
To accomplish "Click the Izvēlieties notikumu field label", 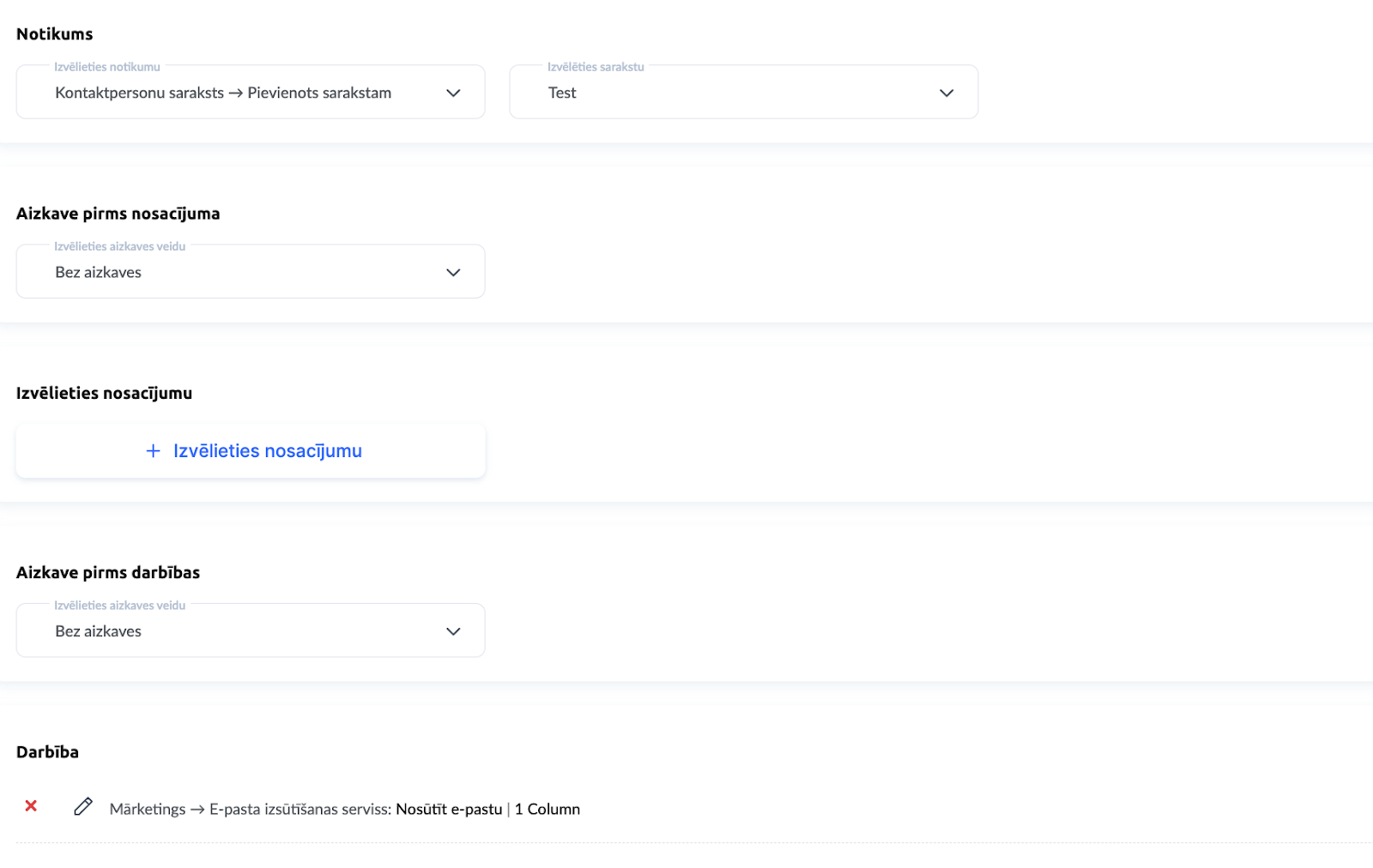I will click(107, 67).
